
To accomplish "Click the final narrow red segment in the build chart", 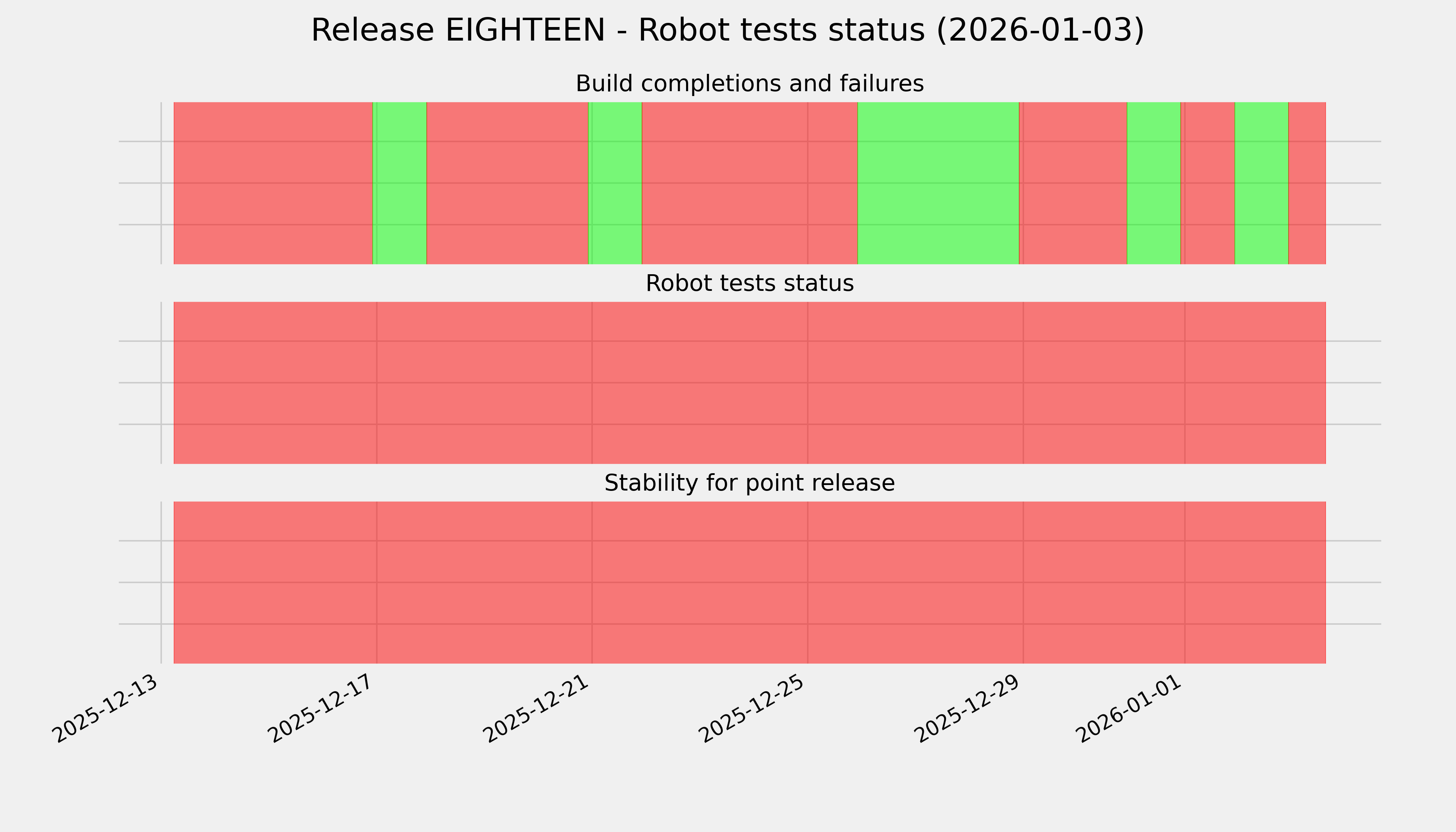I will [x=1307, y=183].
